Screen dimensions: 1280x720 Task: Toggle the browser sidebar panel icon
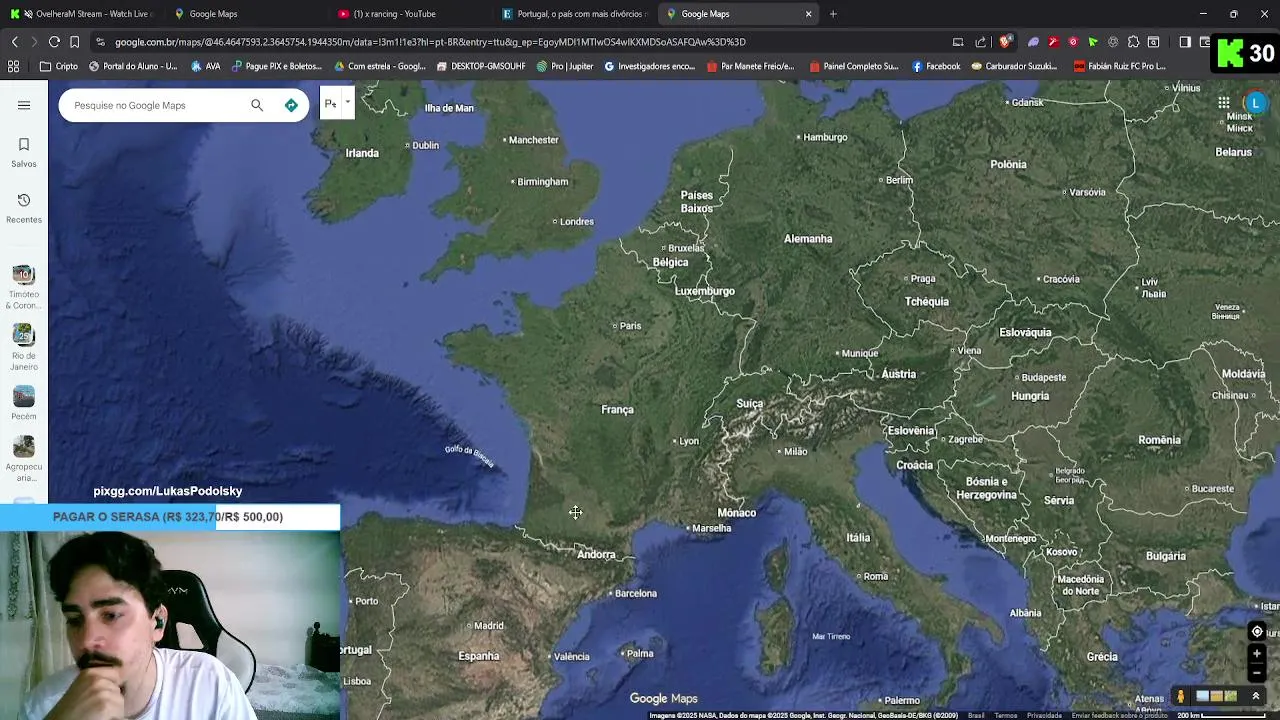click(1185, 42)
